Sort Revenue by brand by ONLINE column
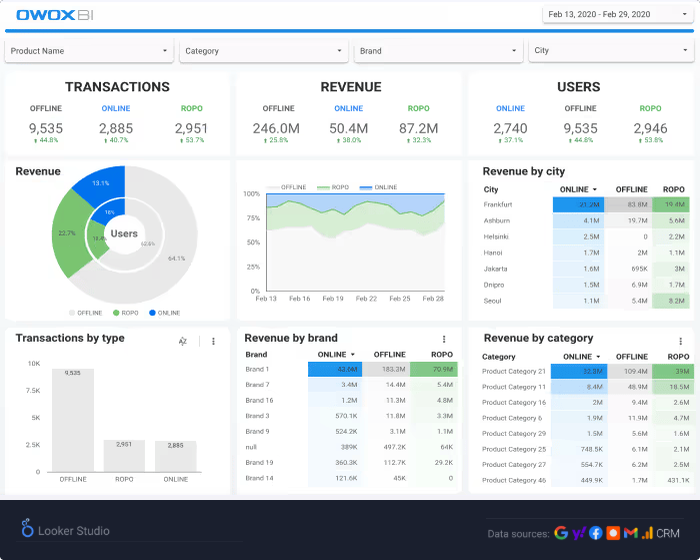This screenshot has width=700, height=560. 336,355
